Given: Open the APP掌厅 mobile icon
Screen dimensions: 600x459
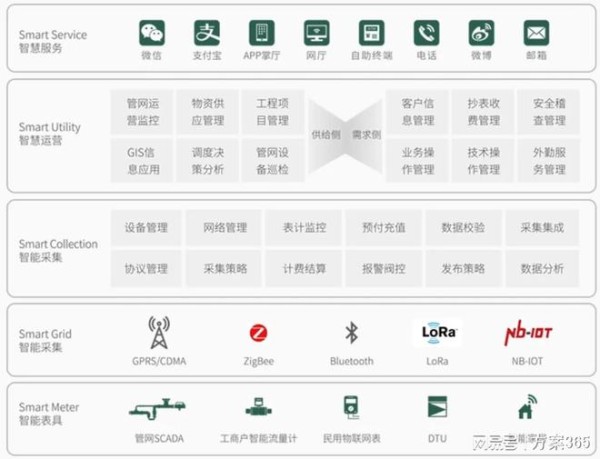Looking at the screenshot, I should pyautogui.click(x=262, y=33).
